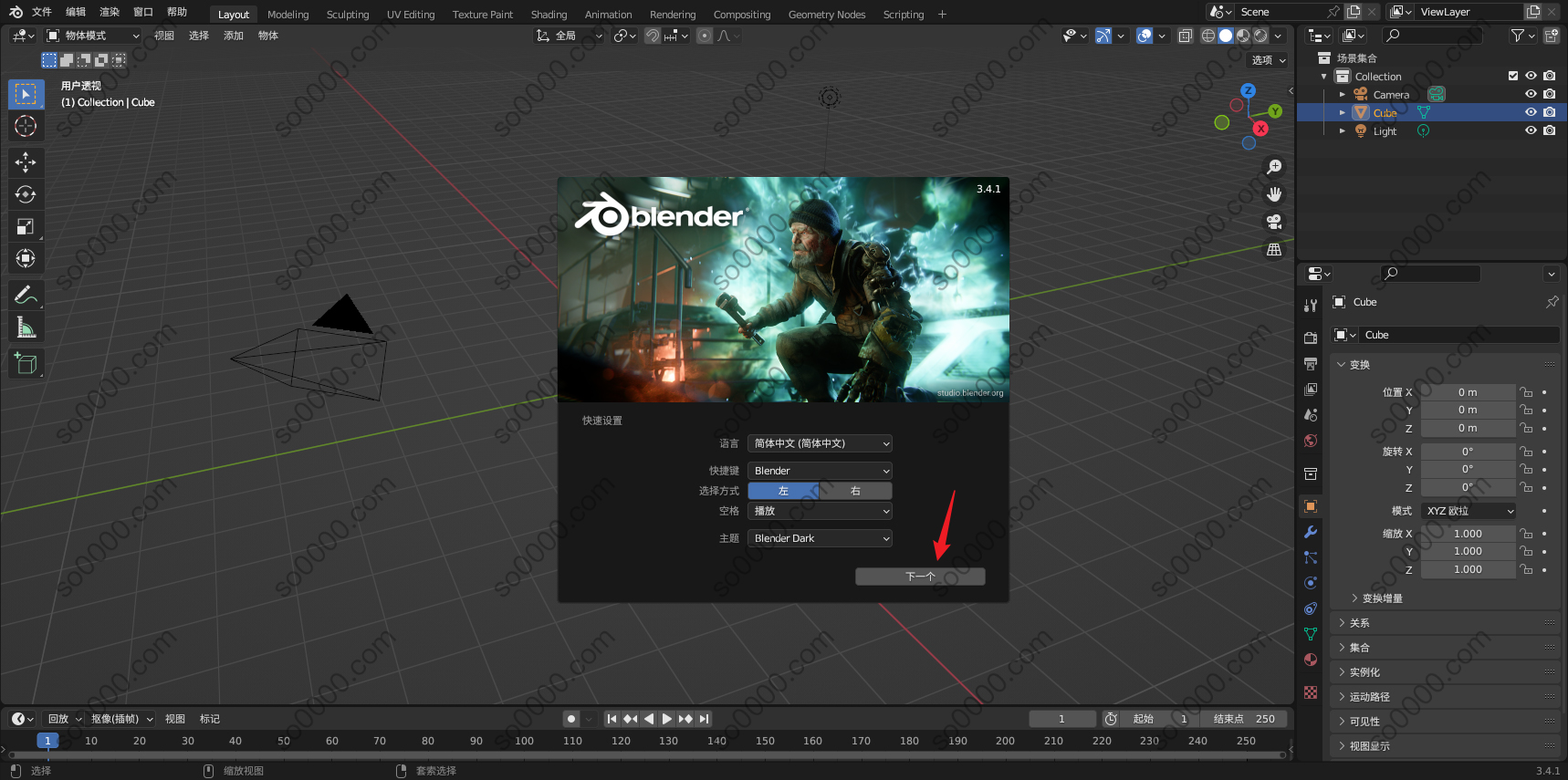Click the red X axis gizmo ball
Image resolution: width=1568 pixels, height=780 pixels.
tap(1260, 129)
